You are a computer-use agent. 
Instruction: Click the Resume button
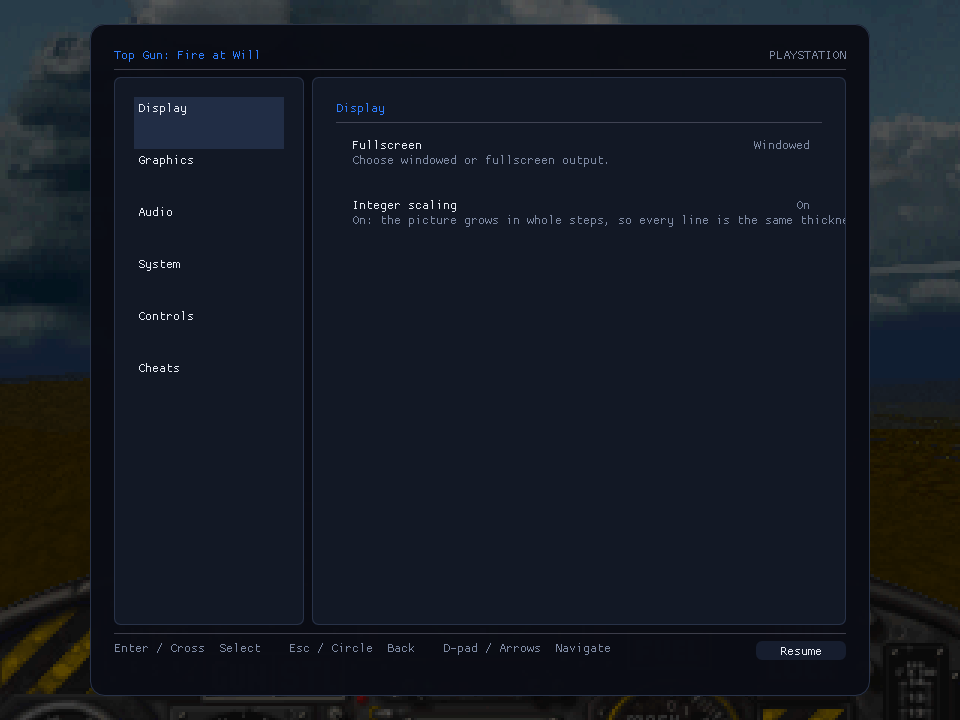pos(801,651)
